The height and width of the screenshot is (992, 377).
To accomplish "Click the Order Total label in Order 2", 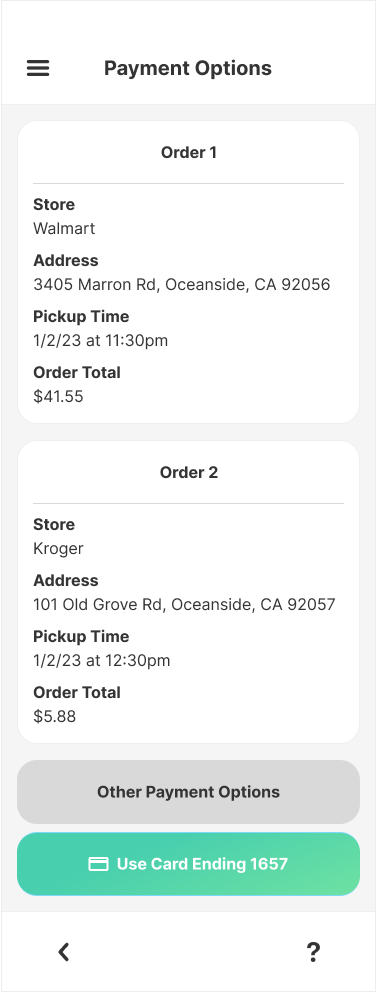I will pos(77,693).
